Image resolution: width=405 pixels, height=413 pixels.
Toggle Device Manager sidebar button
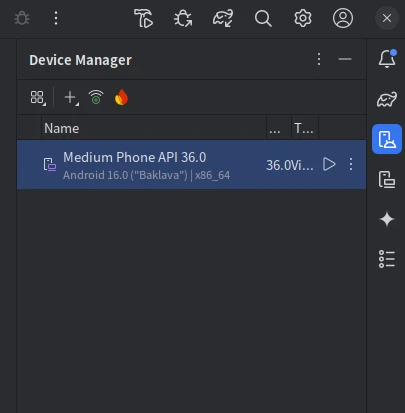tap(387, 139)
